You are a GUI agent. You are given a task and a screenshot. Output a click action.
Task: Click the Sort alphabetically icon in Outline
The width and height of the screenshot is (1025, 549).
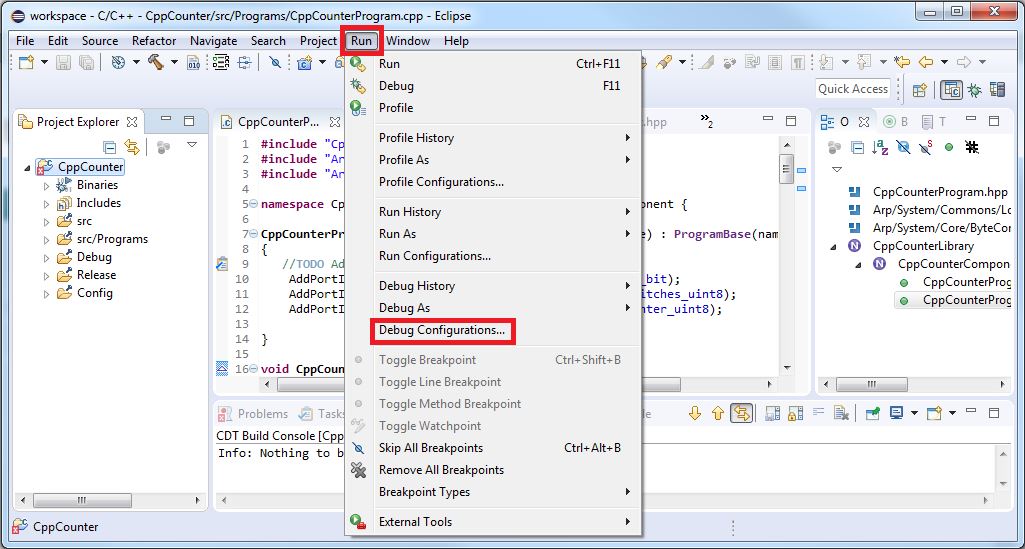pos(880,147)
